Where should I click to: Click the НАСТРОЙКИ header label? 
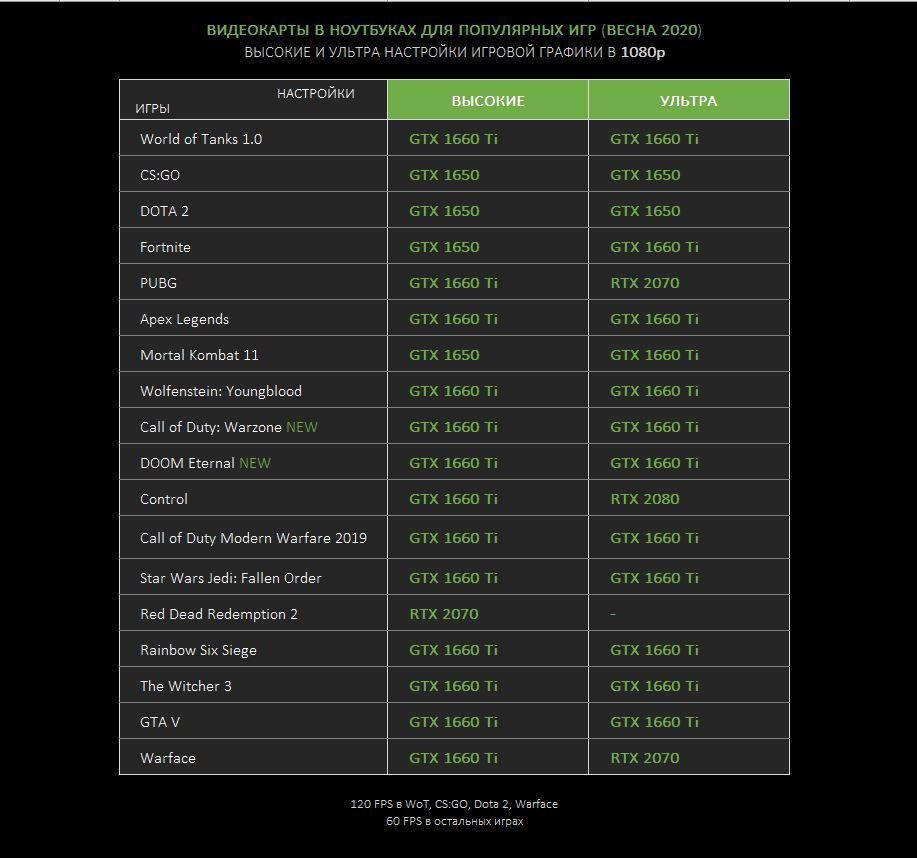(x=315, y=94)
